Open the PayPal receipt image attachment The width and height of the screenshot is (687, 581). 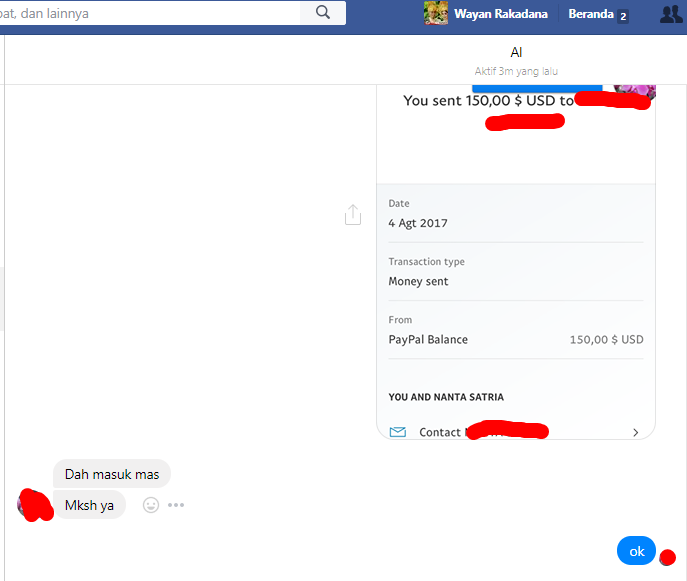tap(516, 262)
